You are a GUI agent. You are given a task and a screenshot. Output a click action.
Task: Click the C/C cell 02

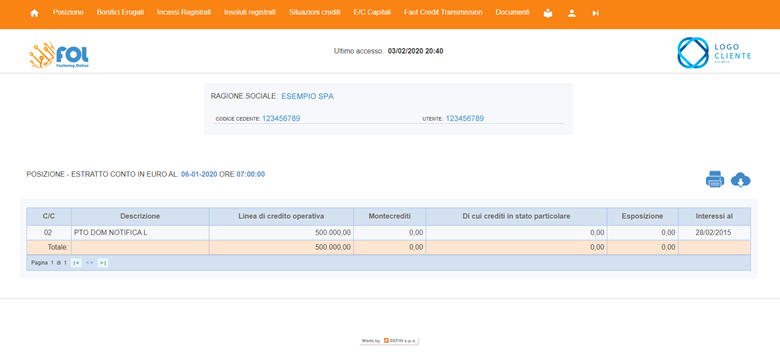[48, 232]
